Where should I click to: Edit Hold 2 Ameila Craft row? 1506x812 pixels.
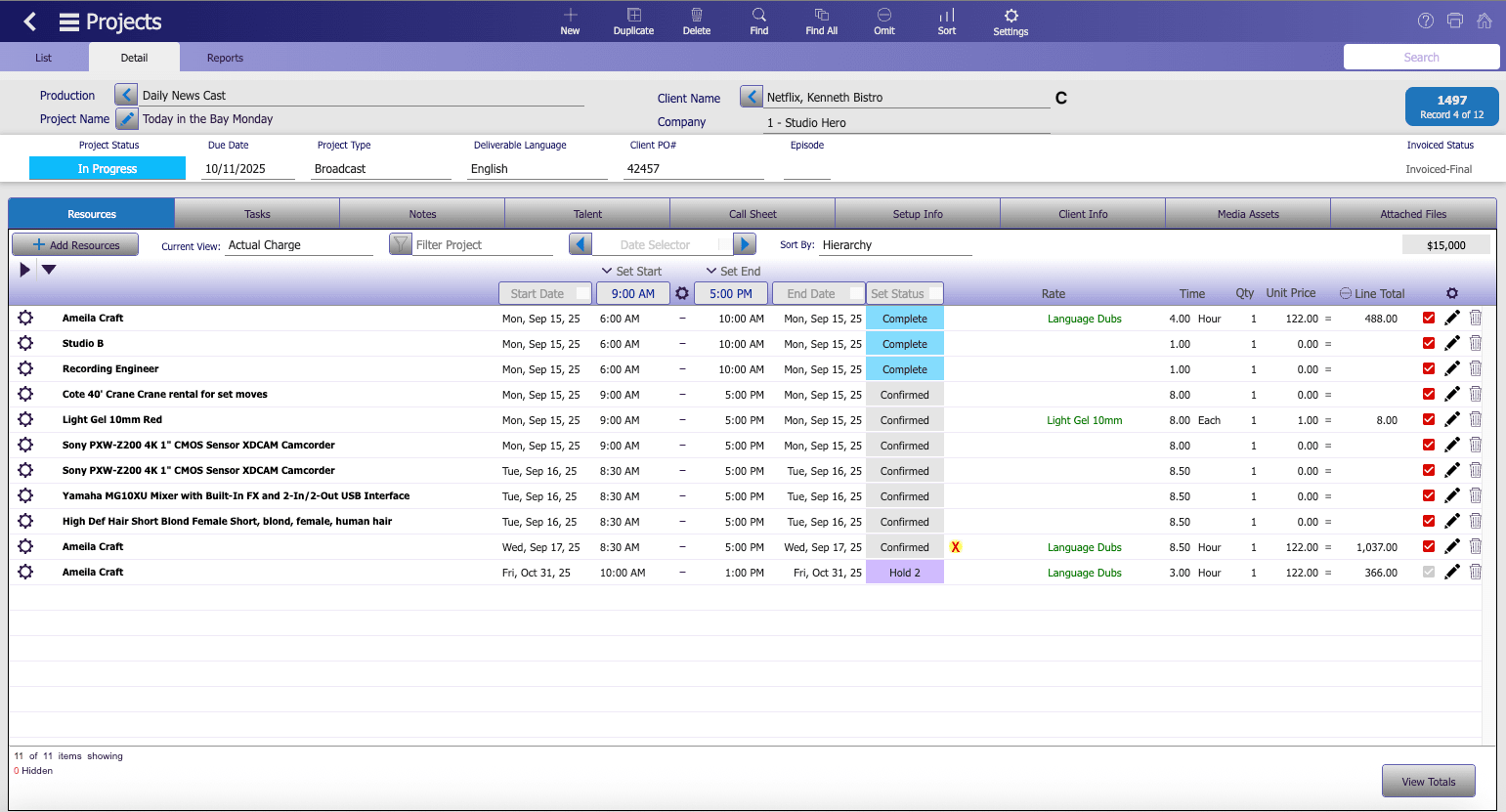pos(1452,572)
